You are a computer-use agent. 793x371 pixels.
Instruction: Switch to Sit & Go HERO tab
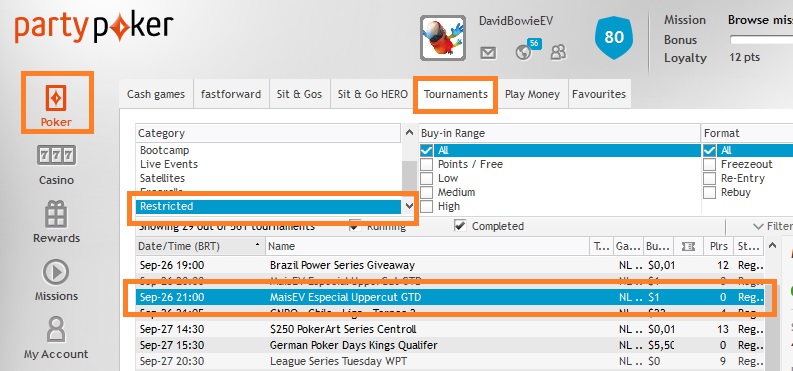pos(372,94)
